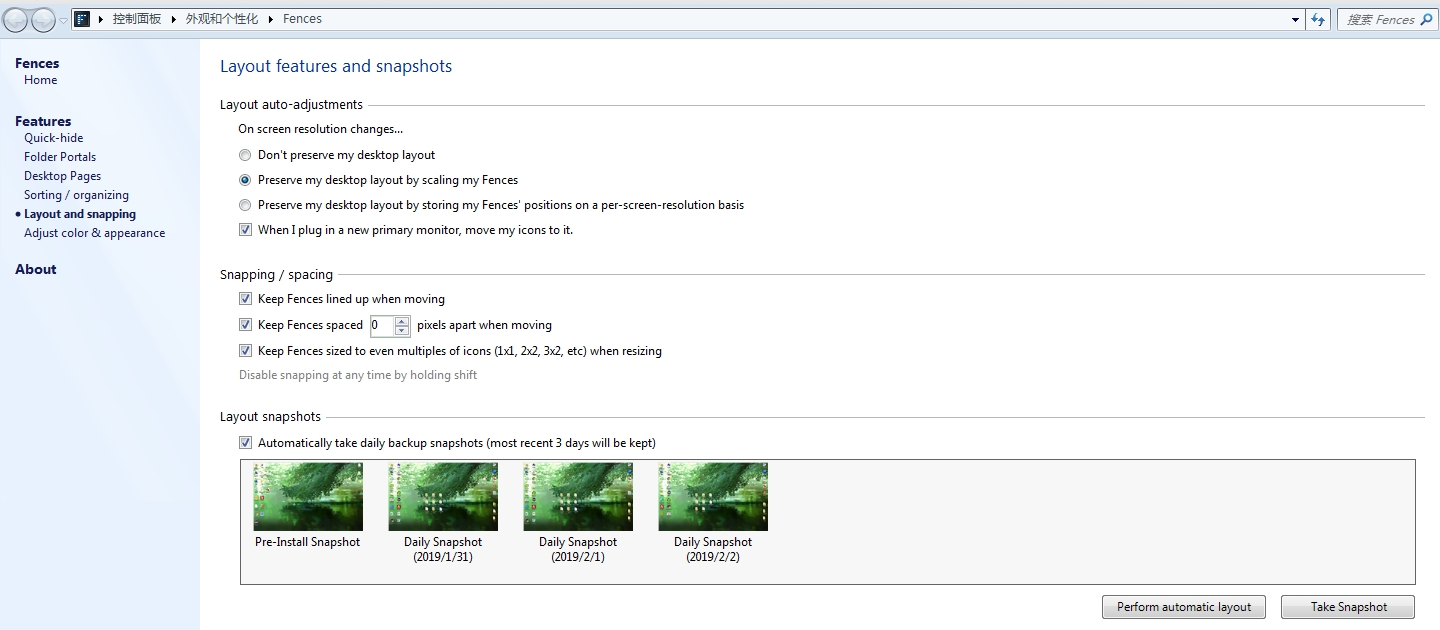
Task: Click the Fences breadcrumb item
Action: coord(303,19)
